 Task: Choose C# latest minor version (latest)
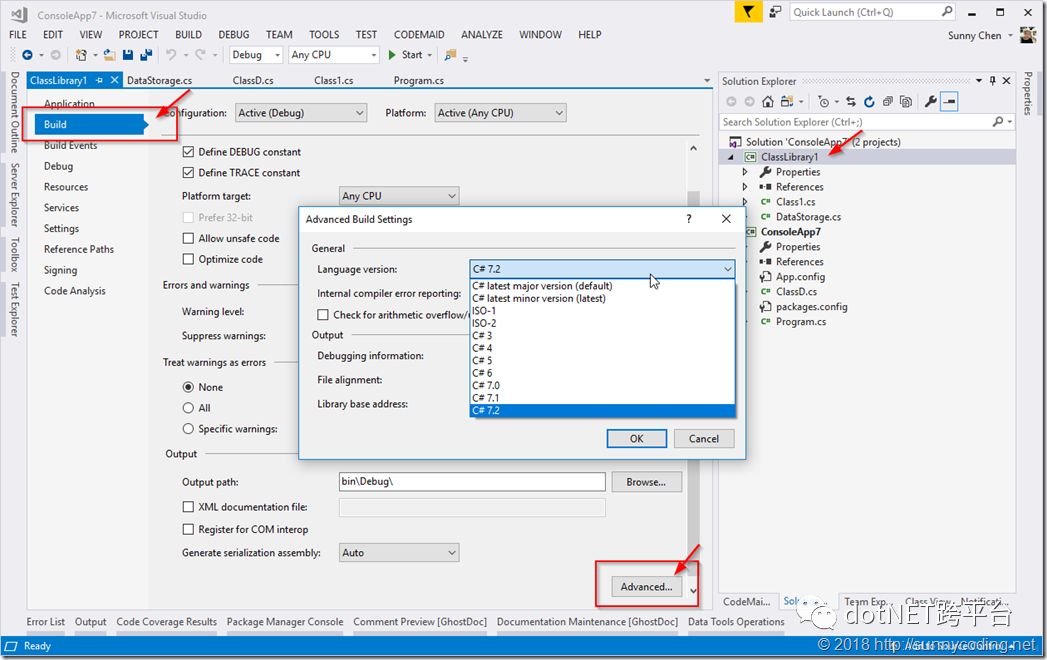click(x=602, y=298)
